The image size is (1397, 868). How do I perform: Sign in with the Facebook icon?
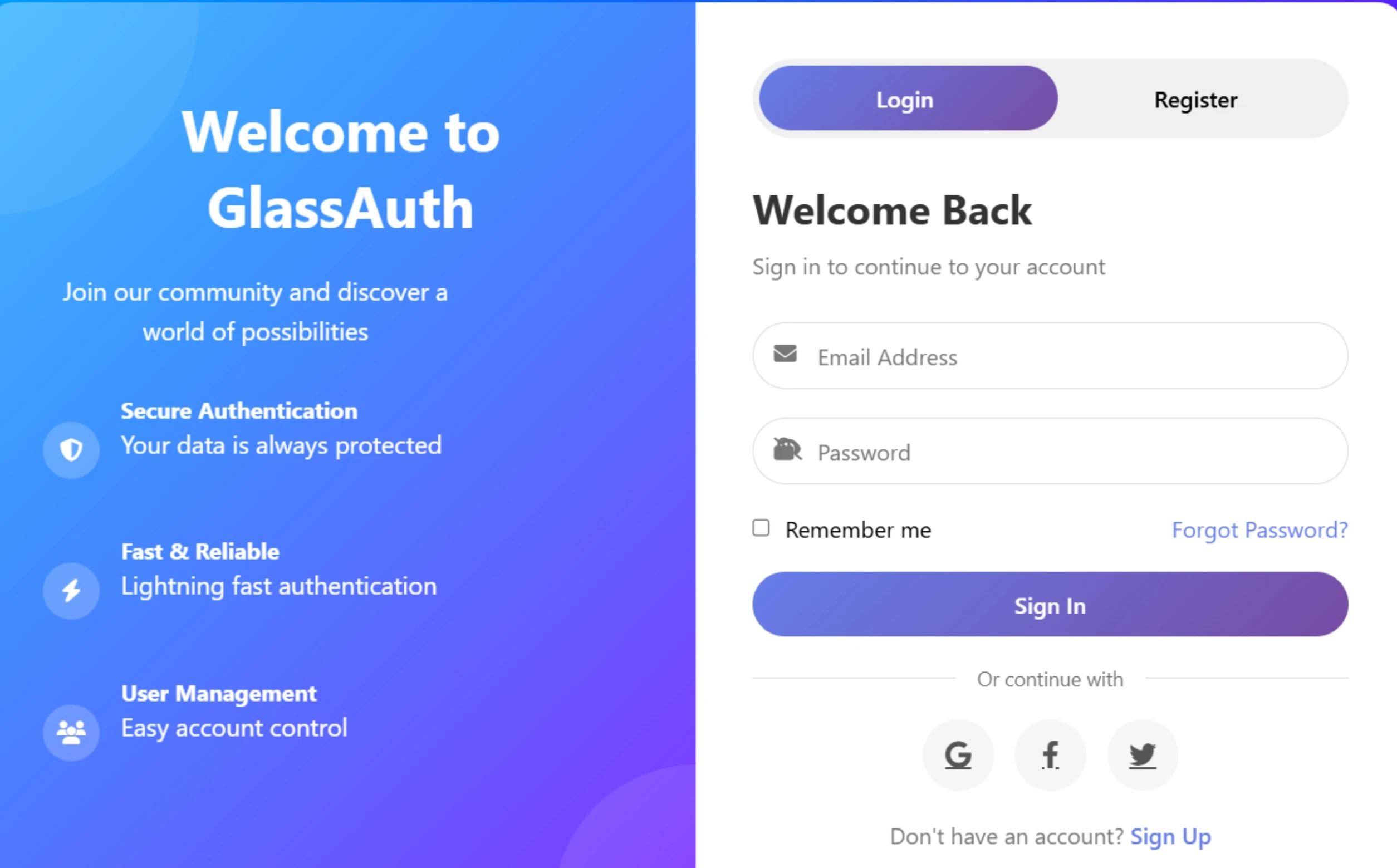(x=1050, y=754)
